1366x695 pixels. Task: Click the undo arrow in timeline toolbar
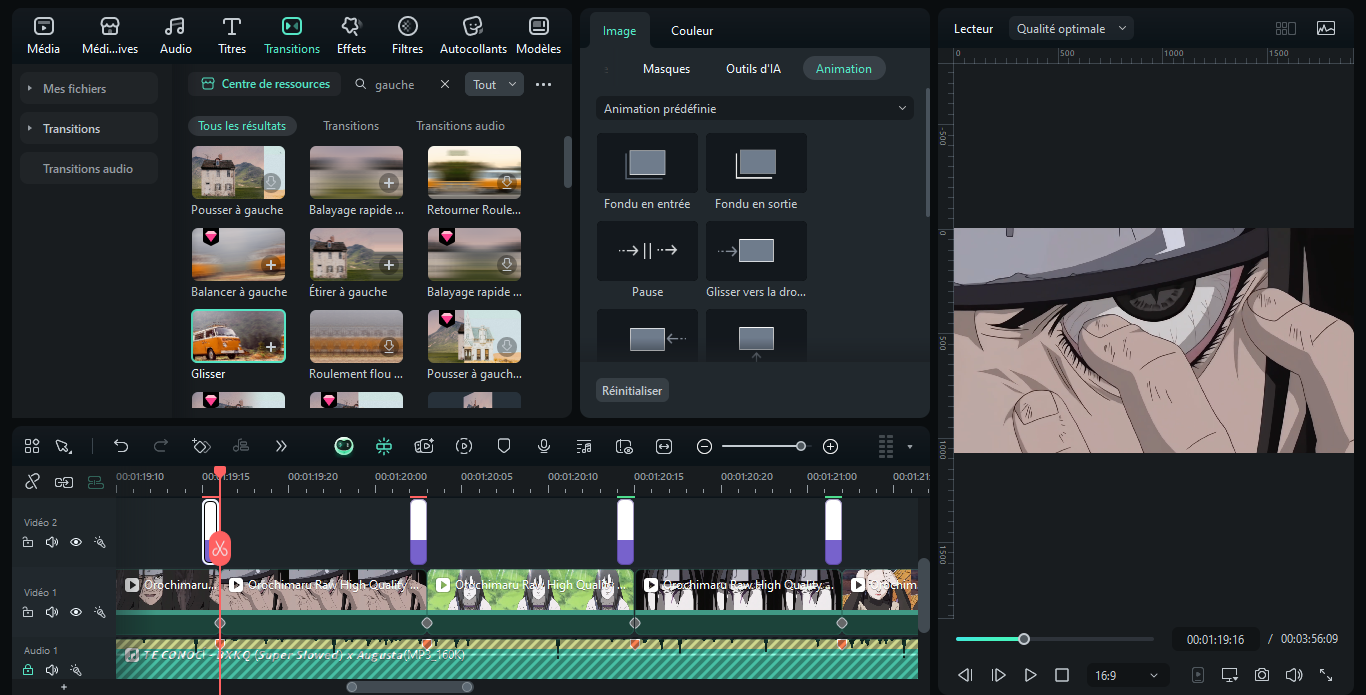[121, 446]
